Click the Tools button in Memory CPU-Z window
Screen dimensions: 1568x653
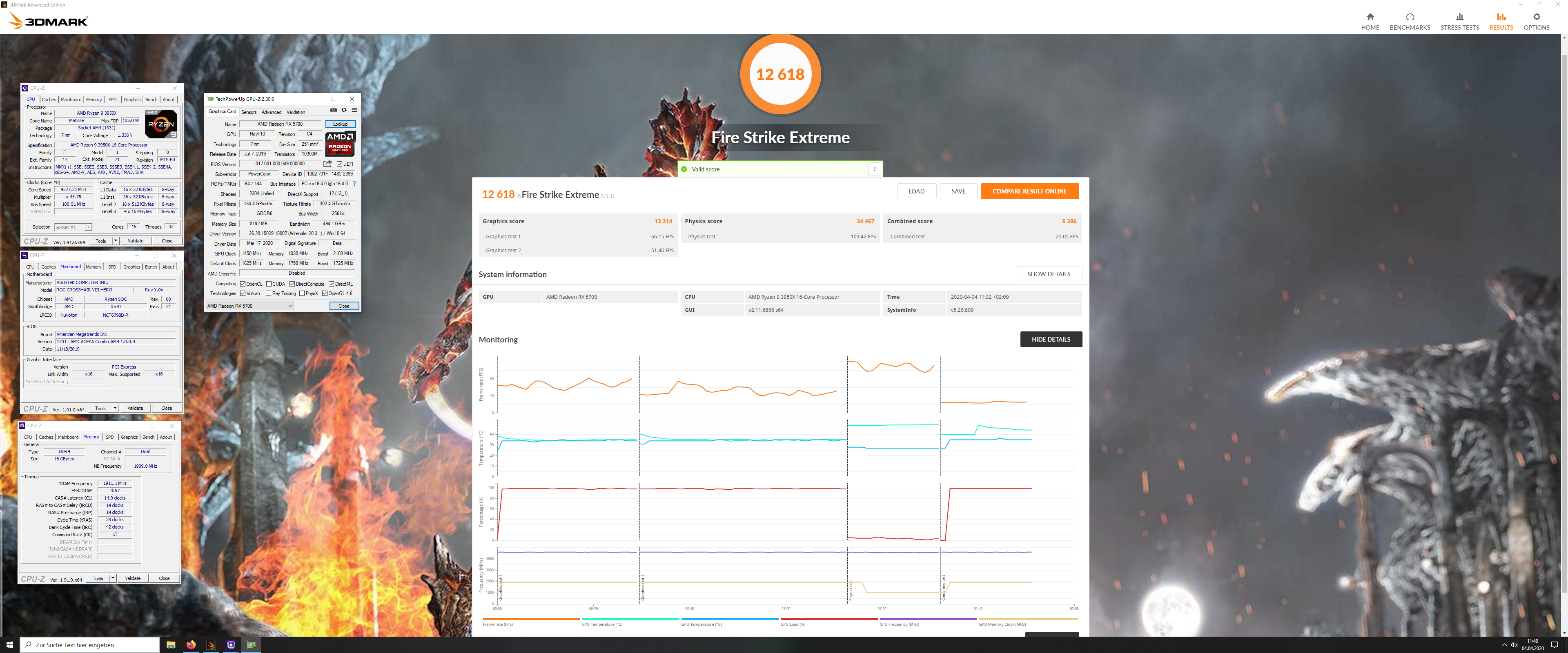[98, 579]
